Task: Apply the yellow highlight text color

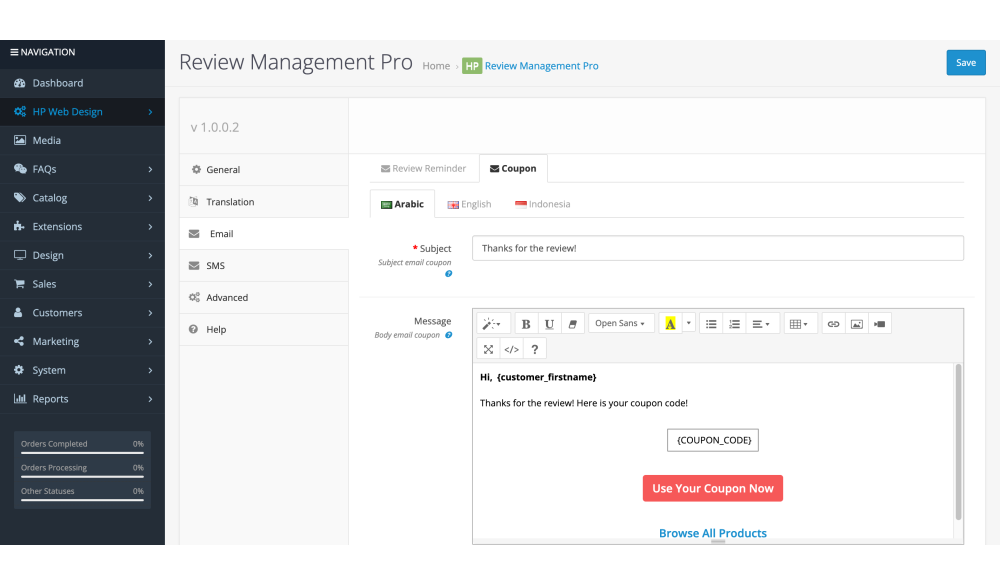Action: (x=670, y=324)
